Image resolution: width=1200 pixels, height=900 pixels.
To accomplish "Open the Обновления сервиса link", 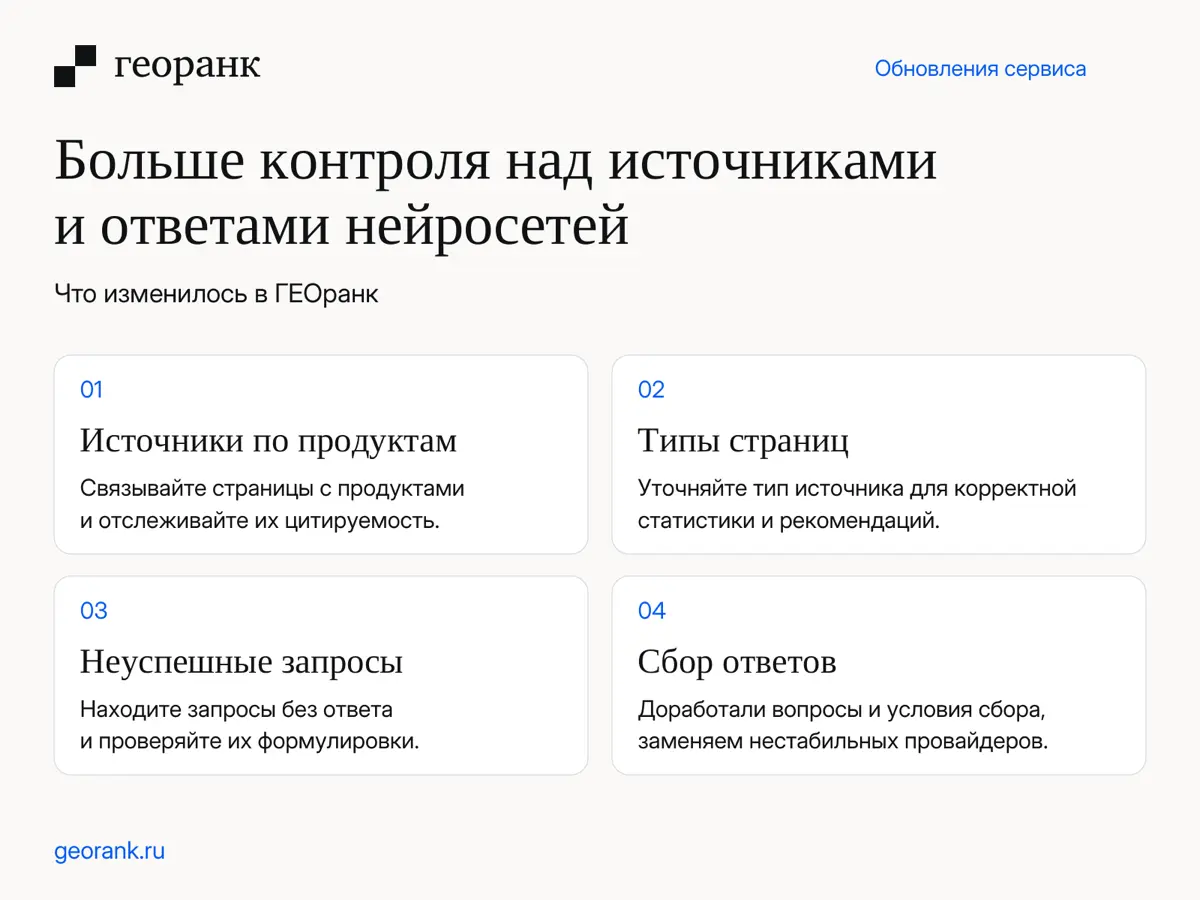I will point(980,69).
